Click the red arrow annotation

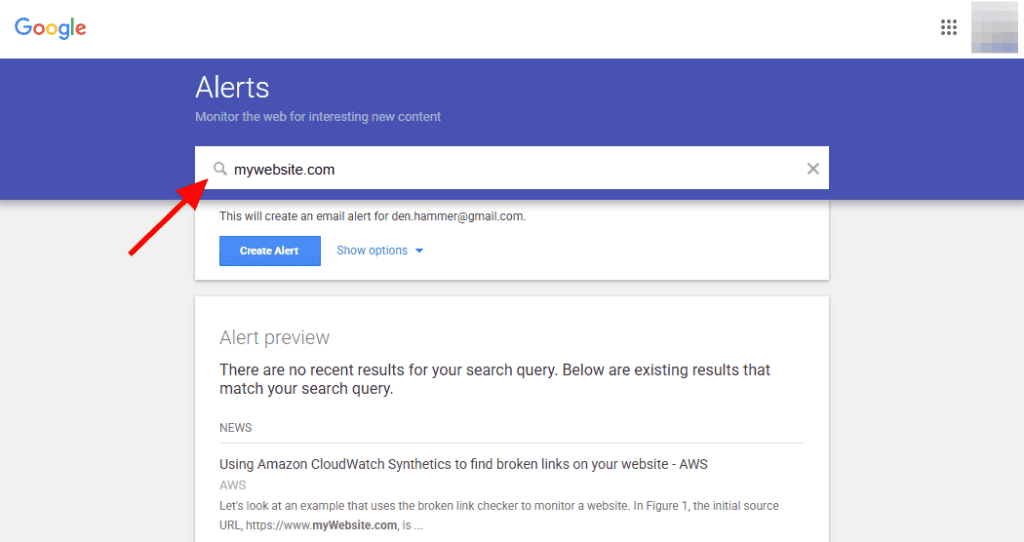(x=165, y=220)
